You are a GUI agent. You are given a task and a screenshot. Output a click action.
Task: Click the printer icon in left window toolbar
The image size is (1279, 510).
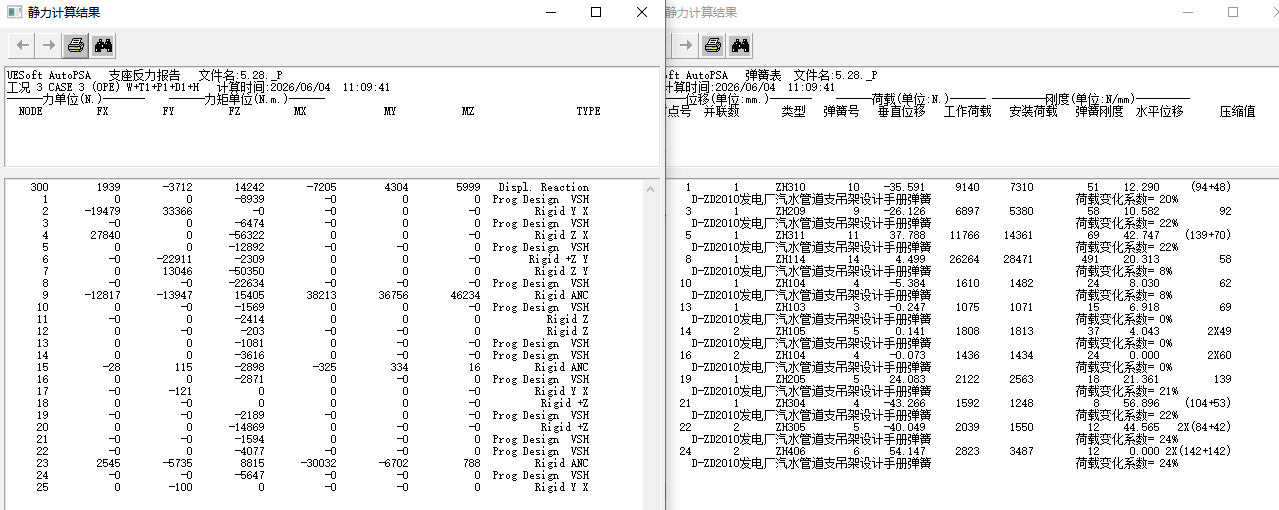pyautogui.click(x=75, y=45)
